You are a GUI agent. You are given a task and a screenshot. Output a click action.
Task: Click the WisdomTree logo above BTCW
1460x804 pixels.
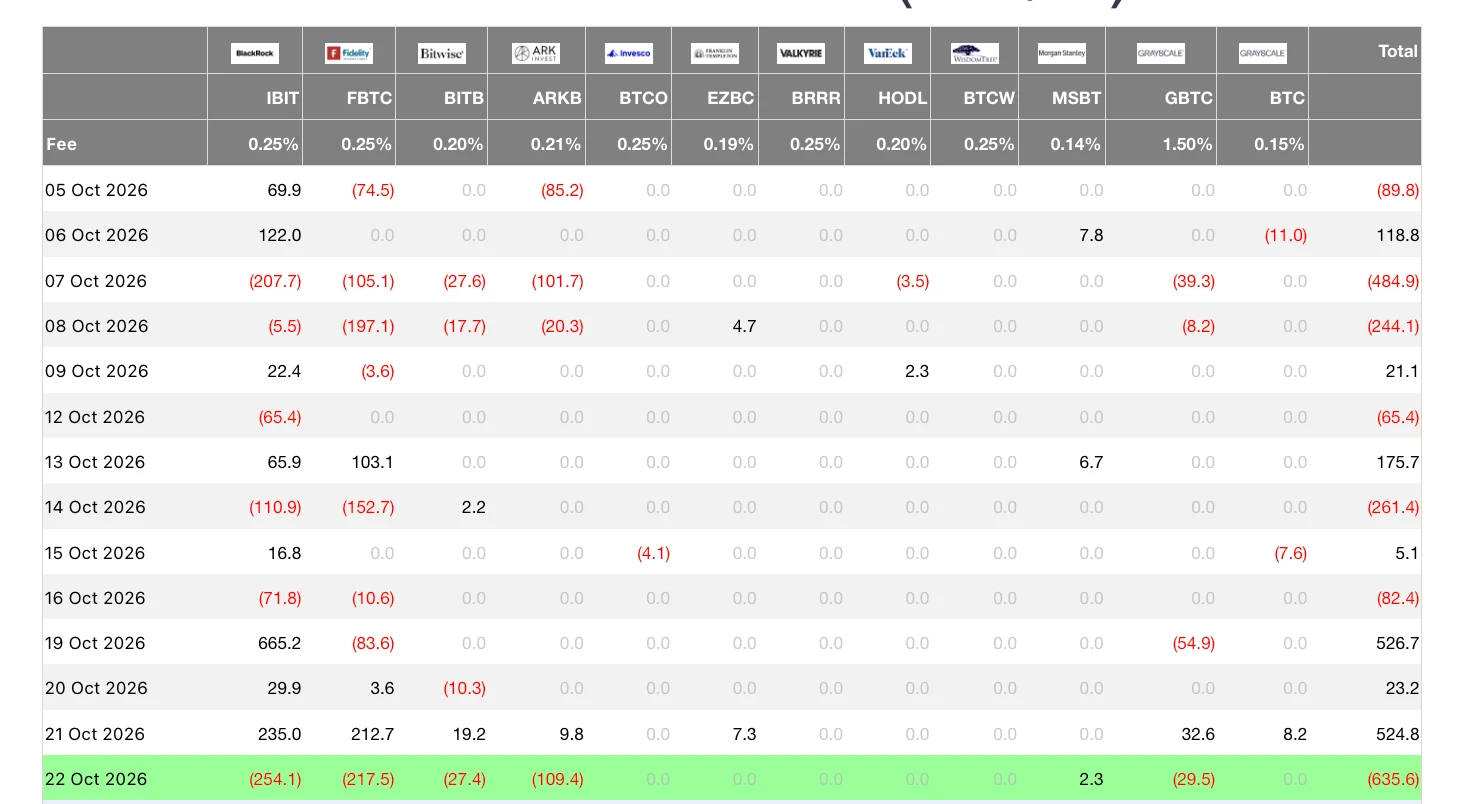coord(974,53)
